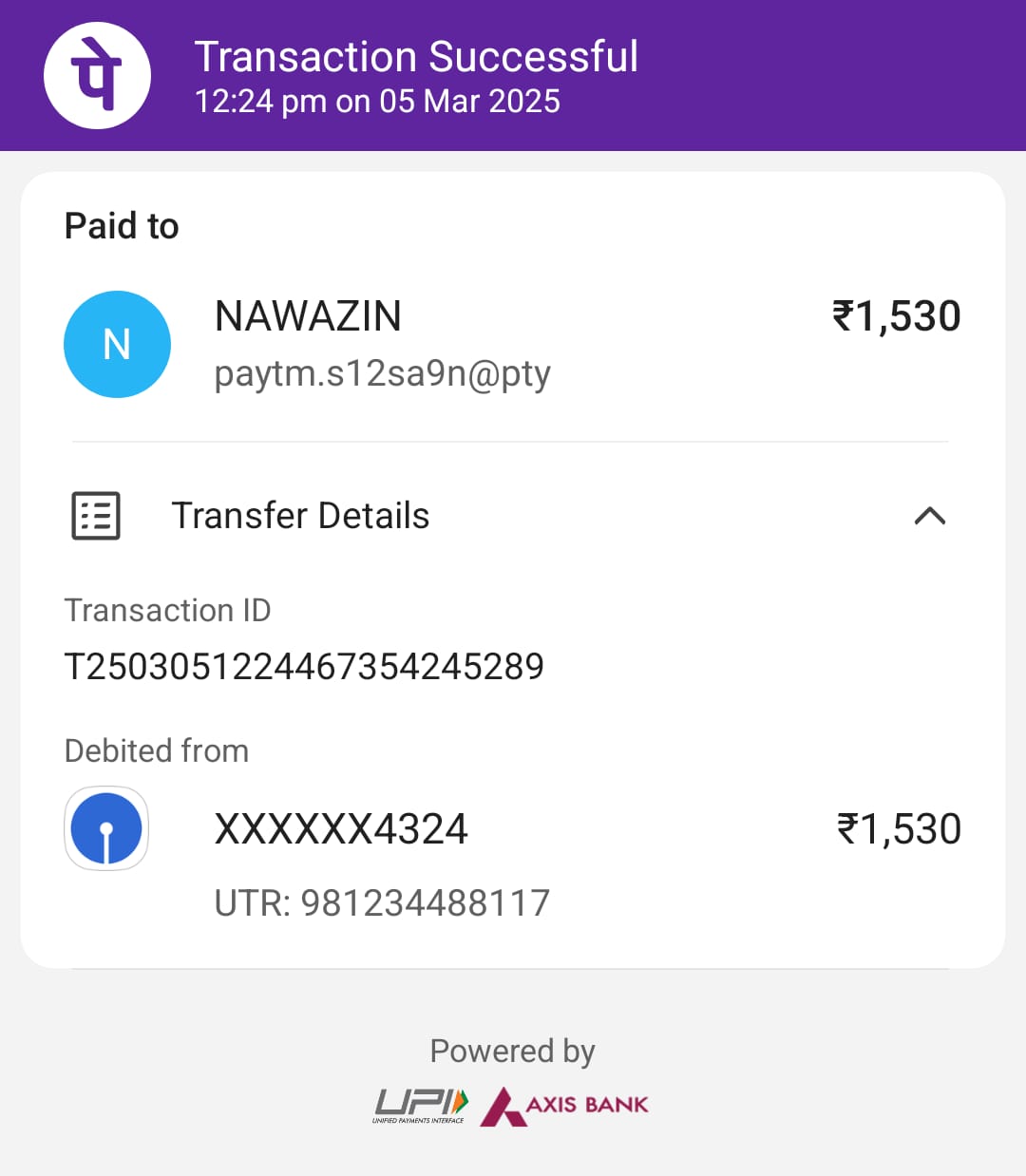Tap the Debited from label
The width and height of the screenshot is (1026, 1176).
click(157, 750)
